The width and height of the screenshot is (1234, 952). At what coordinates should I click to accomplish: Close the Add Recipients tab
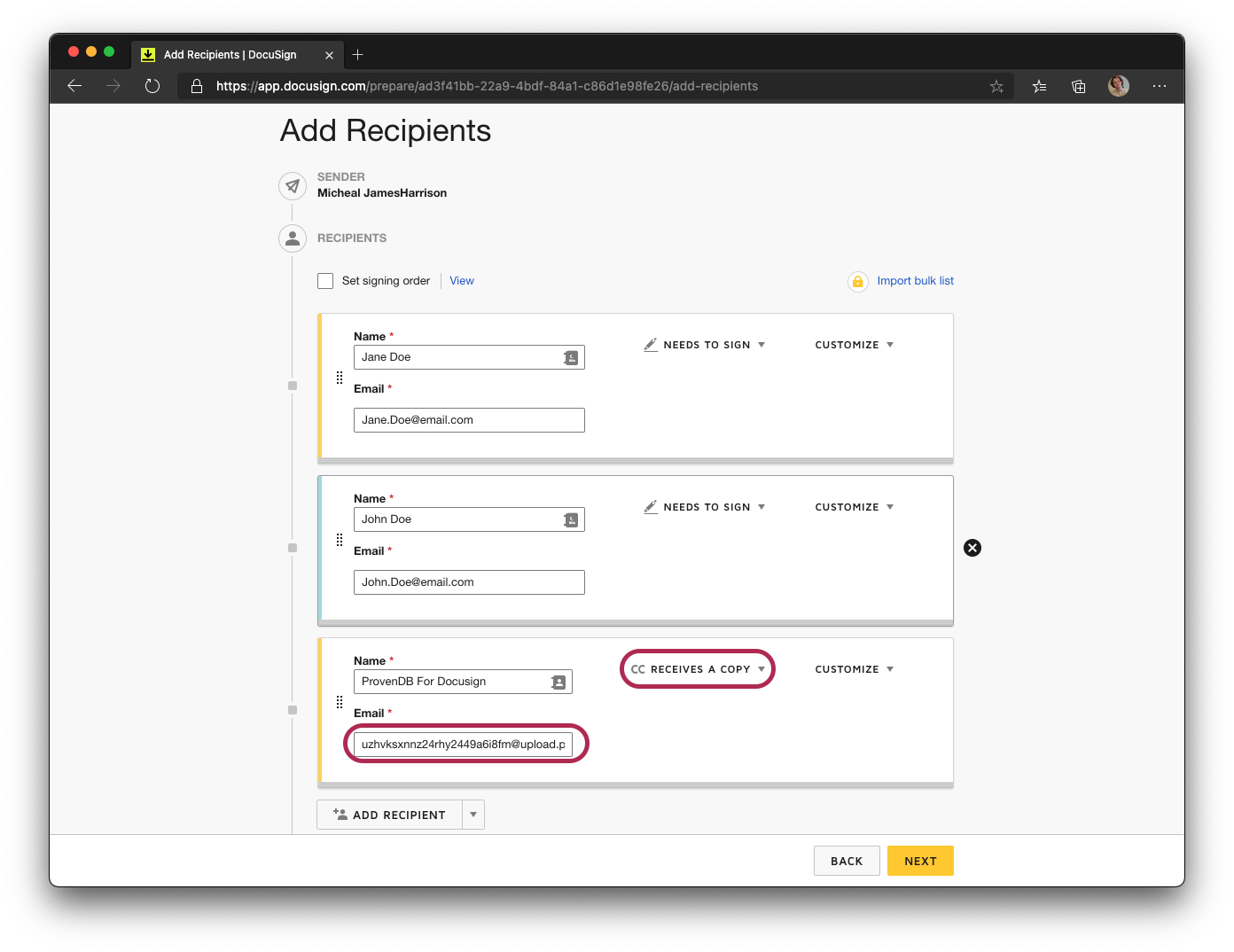[x=330, y=55]
